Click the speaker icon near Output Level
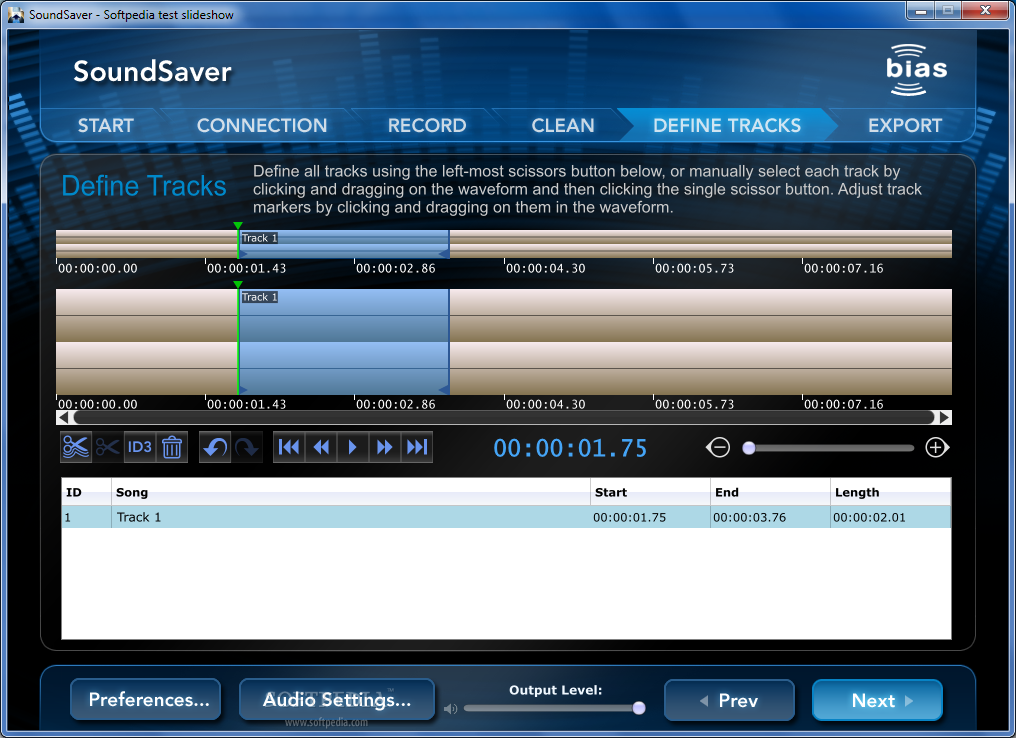The height and width of the screenshot is (738, 1016). 450,709
